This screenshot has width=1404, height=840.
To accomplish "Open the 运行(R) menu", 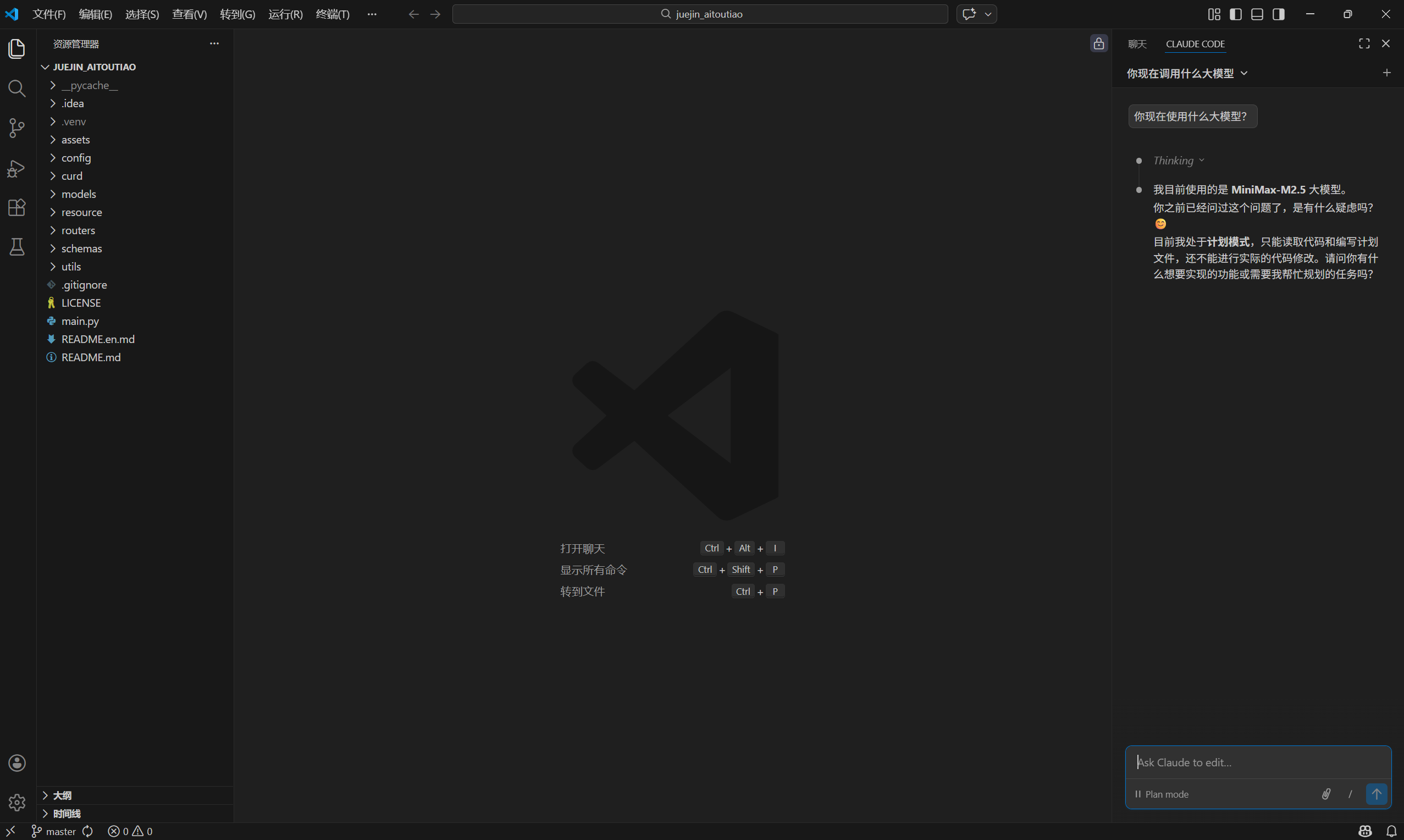I will pos(286,14).
